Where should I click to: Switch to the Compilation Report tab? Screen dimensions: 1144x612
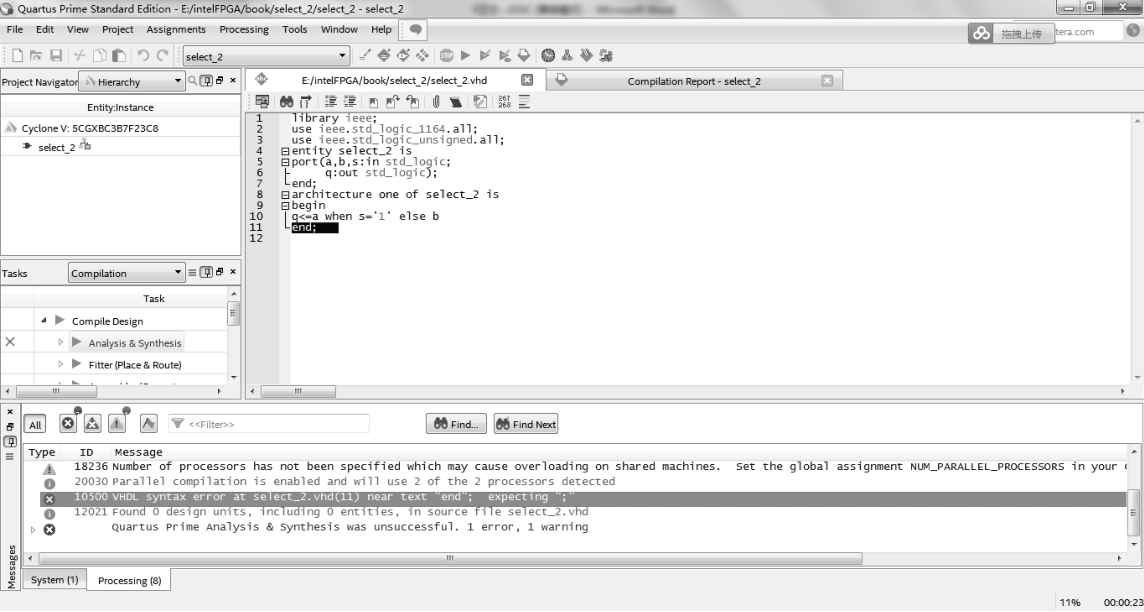(x=693, y=81)
